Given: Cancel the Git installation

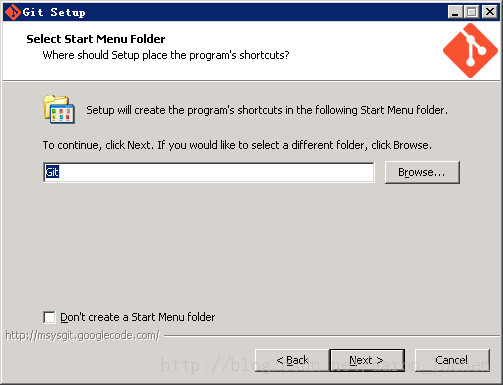Looking at the screenshot, I should [452, 360].
